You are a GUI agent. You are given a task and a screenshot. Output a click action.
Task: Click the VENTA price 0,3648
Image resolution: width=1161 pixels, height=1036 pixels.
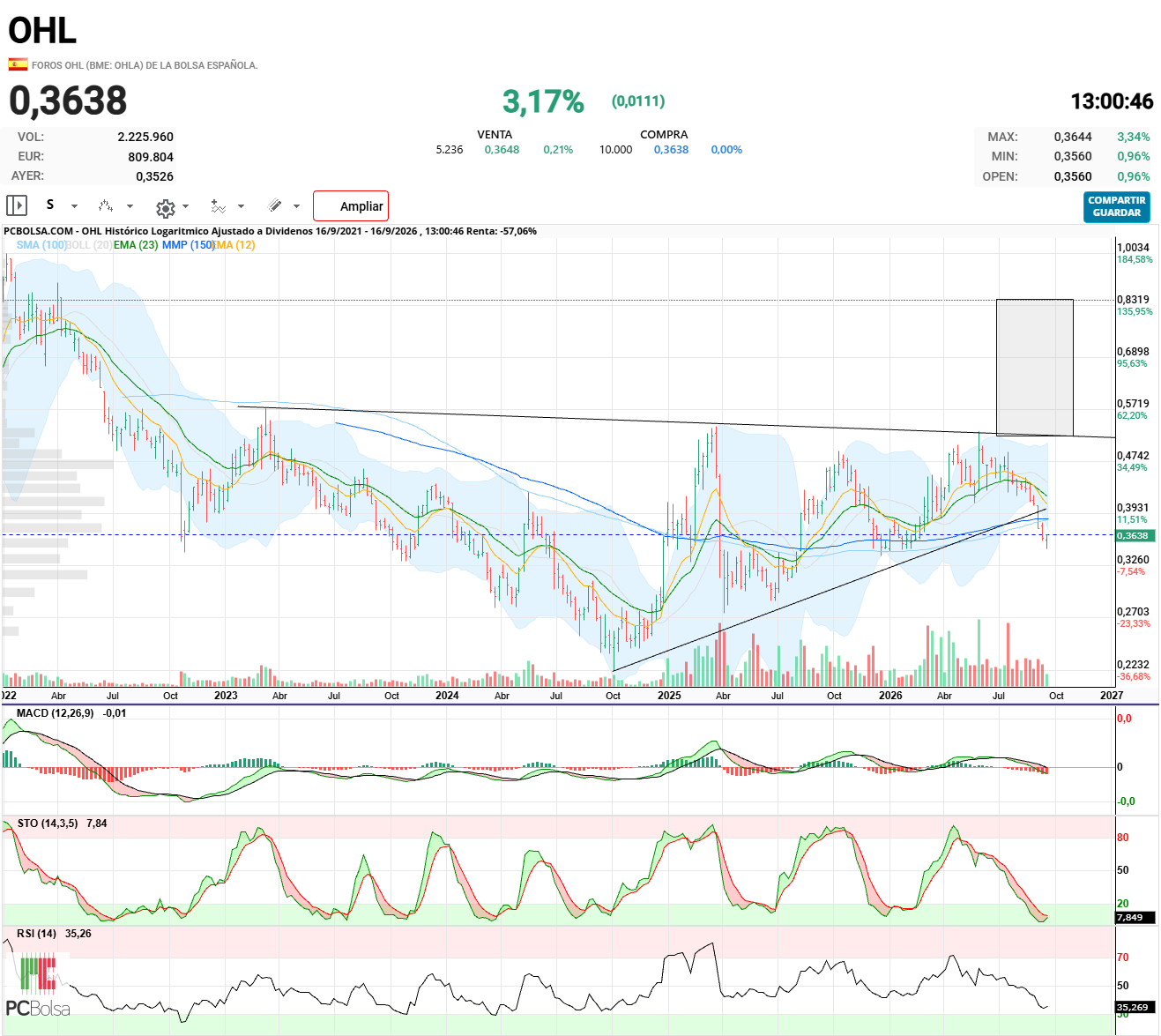(502, 150)
